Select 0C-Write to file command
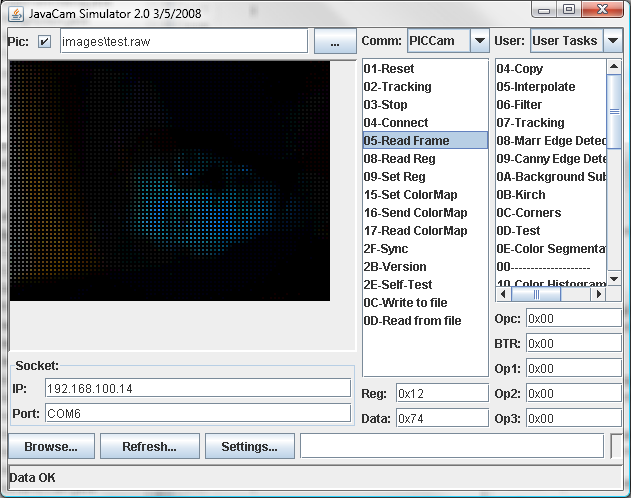Image resolution: width=631 pixels, height=498 pixels. click(x=425, y=303)
